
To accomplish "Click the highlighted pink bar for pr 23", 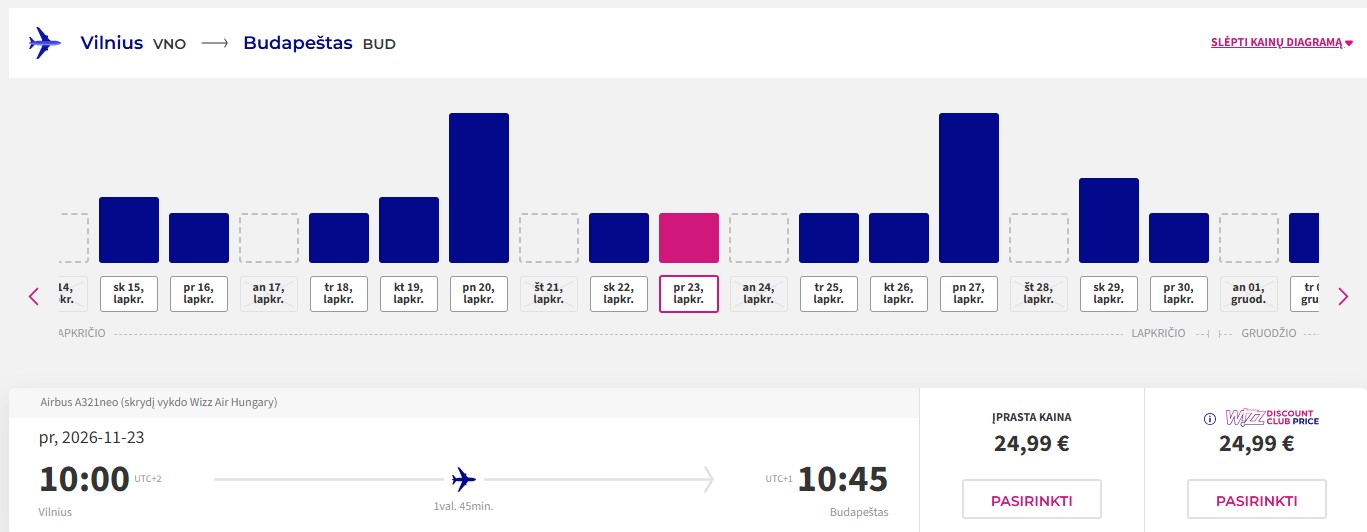I will tap(689, 238).
